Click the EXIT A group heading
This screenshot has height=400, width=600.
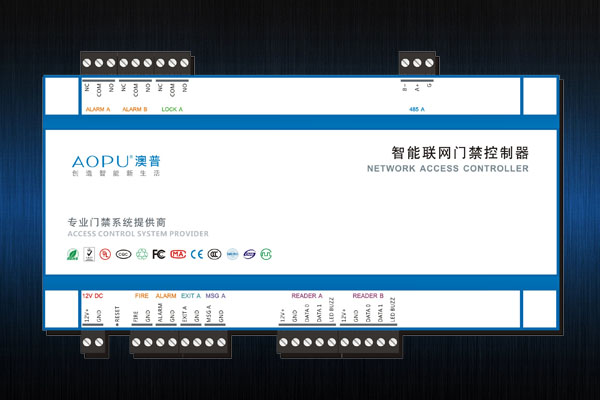pos(191,296)
